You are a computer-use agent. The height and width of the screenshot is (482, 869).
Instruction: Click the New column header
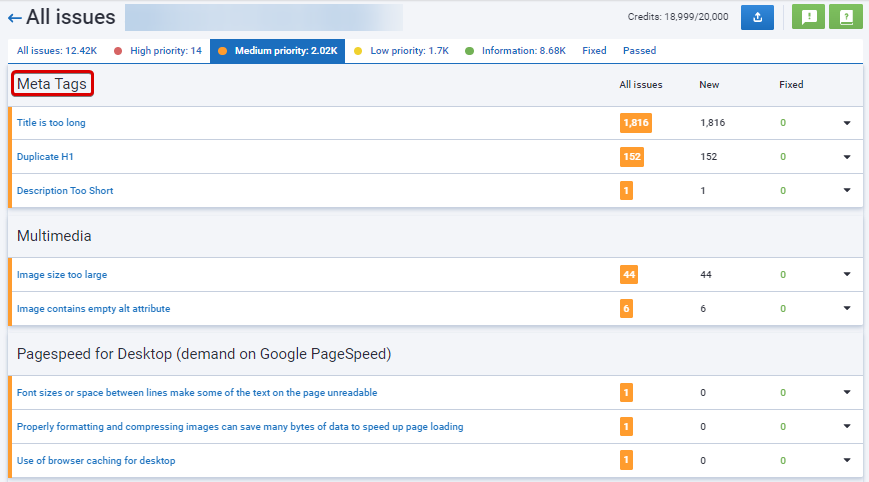(x=709, y=85)
